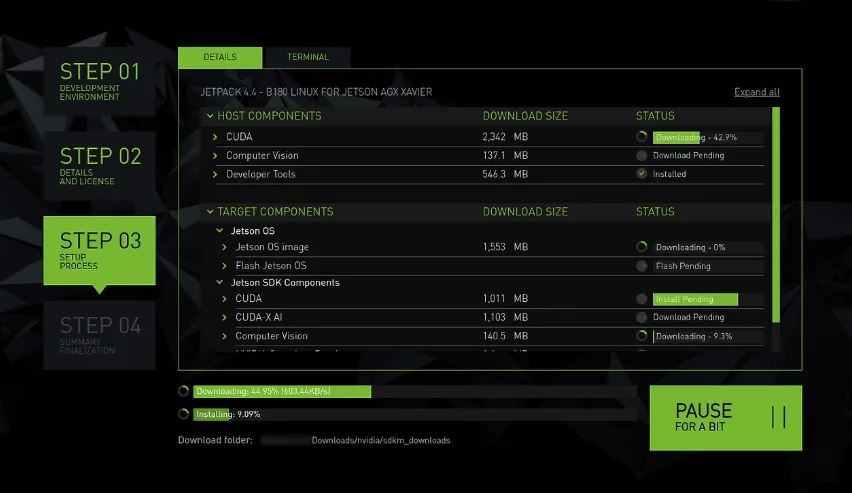
Task: Click the Jetson OS image downloading spinner
Action: coord(642,247)
